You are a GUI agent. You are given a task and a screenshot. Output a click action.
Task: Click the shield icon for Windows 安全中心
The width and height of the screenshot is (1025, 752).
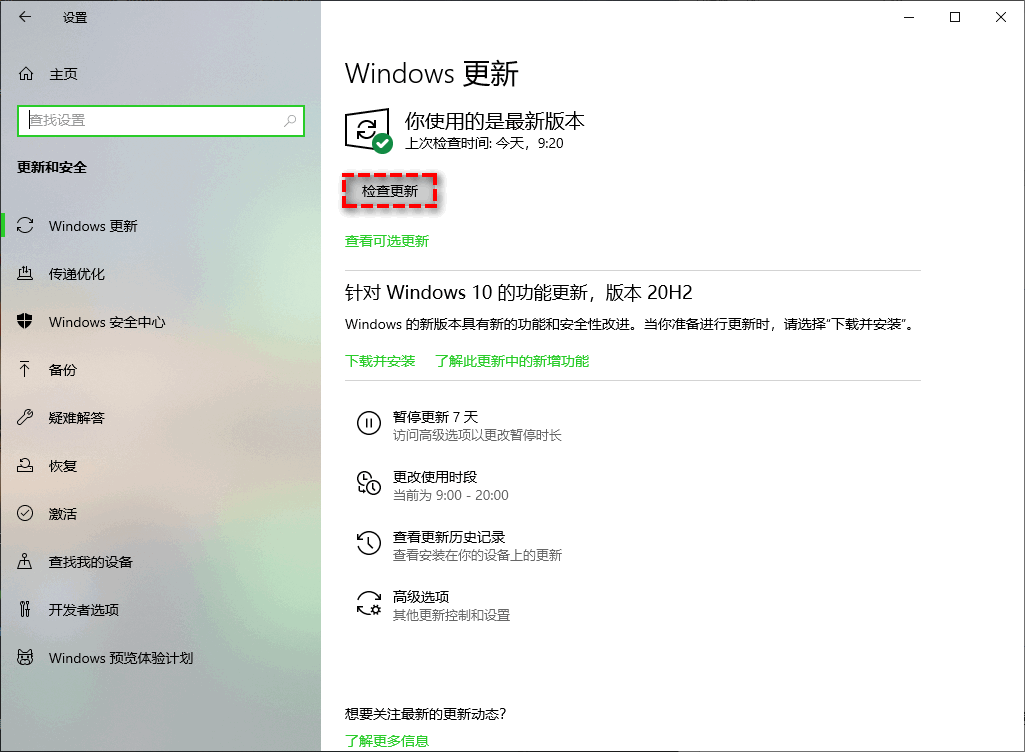(26, 322)
